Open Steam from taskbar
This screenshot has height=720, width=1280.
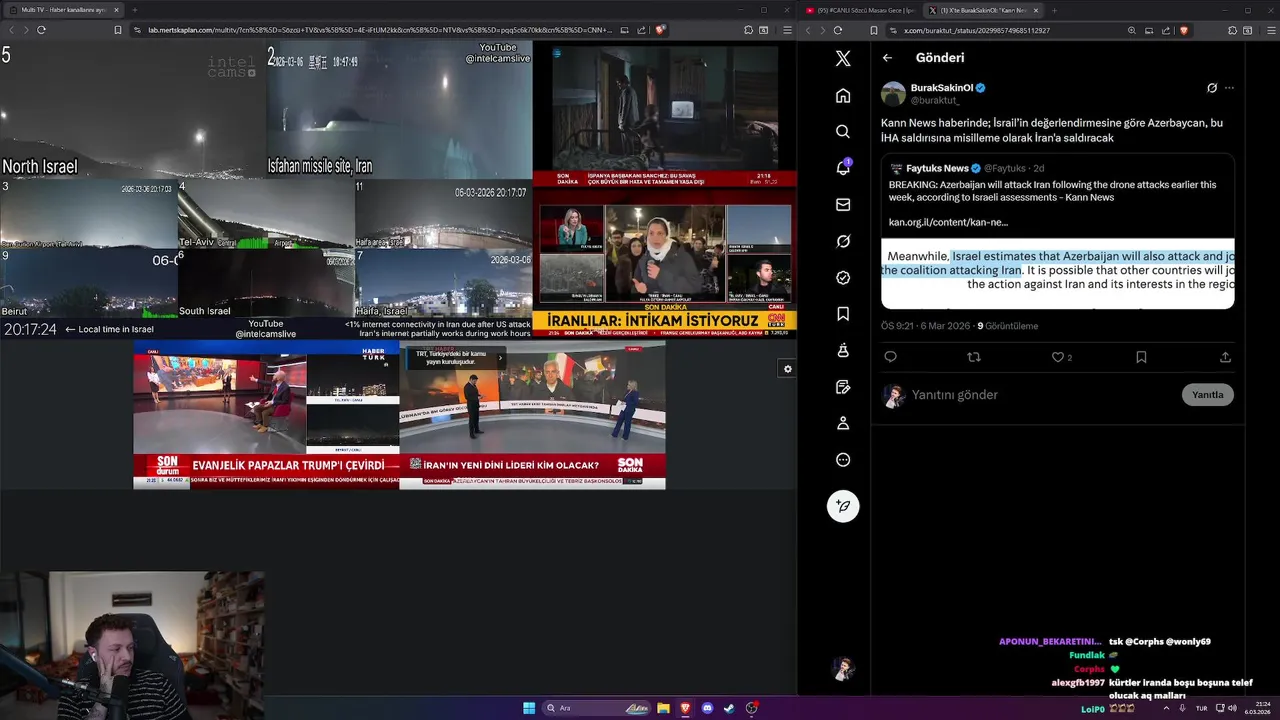[x=729, y=708]
